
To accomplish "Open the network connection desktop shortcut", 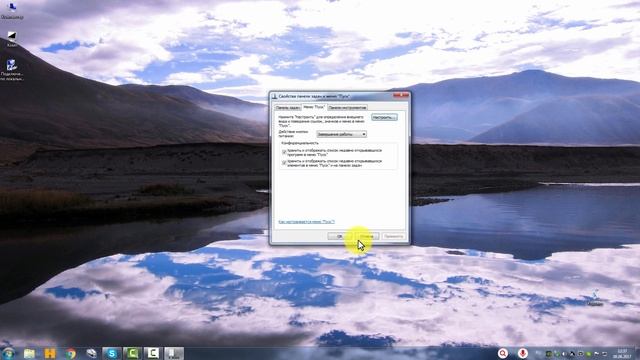I will click(12, 70).
